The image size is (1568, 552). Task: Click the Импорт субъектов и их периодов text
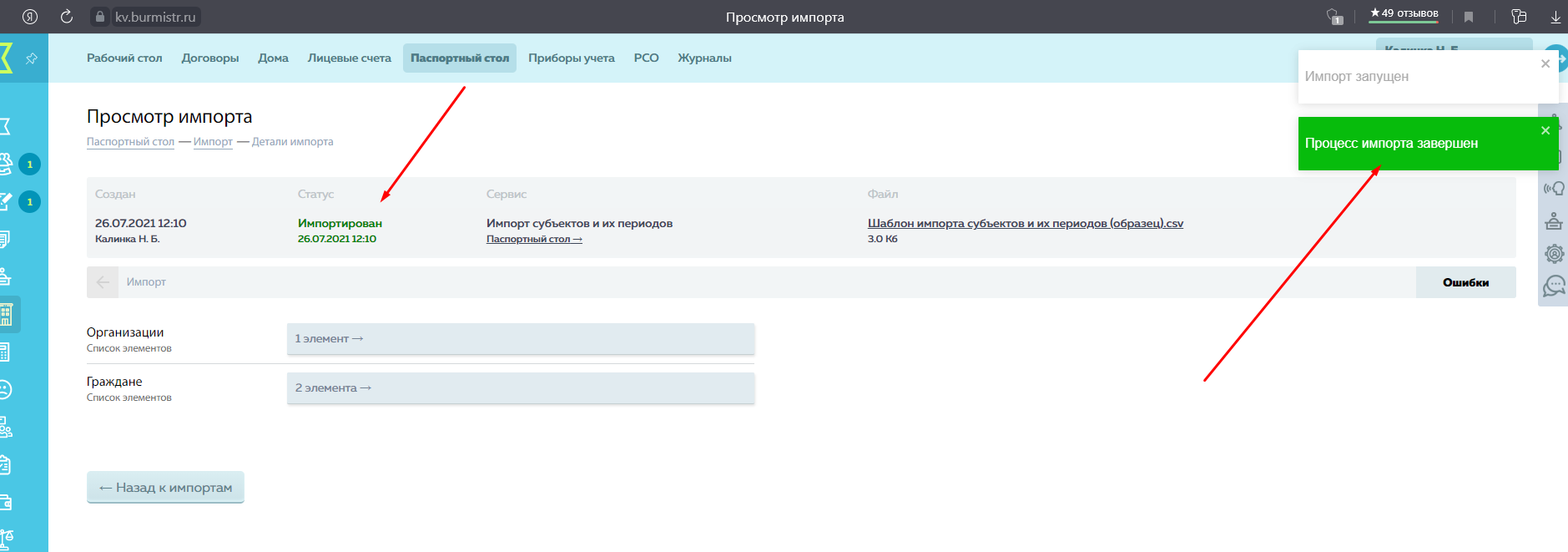tap(579, 223)
